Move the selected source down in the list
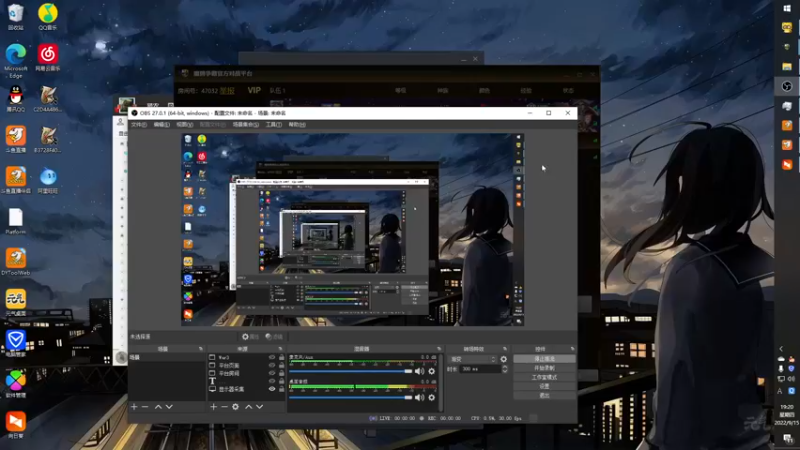The width and height of the screenshot is (800, 450). pos(260,407)
